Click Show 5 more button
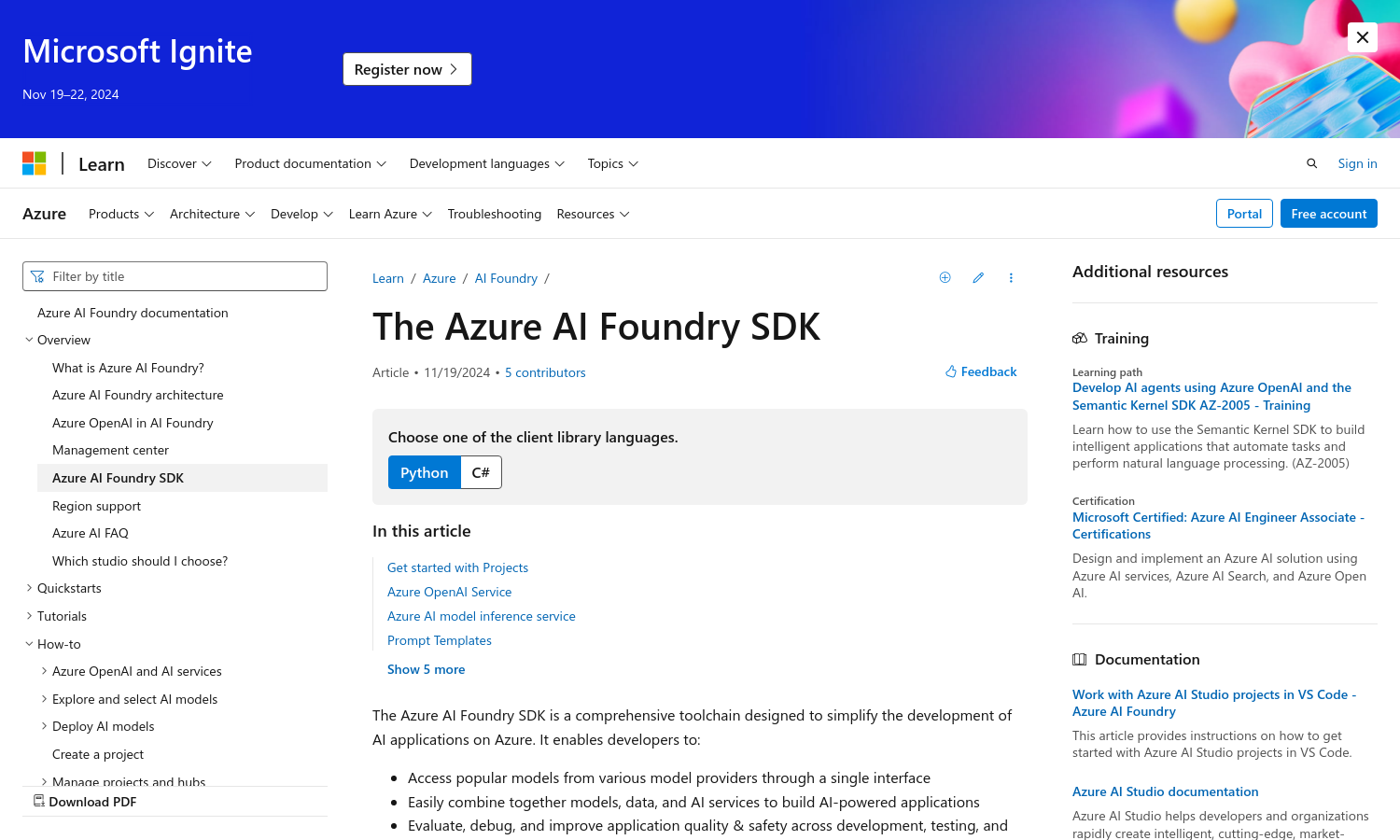Viewport: 1400px width, 840px height. pyautogui.click(x=426, y=669)
